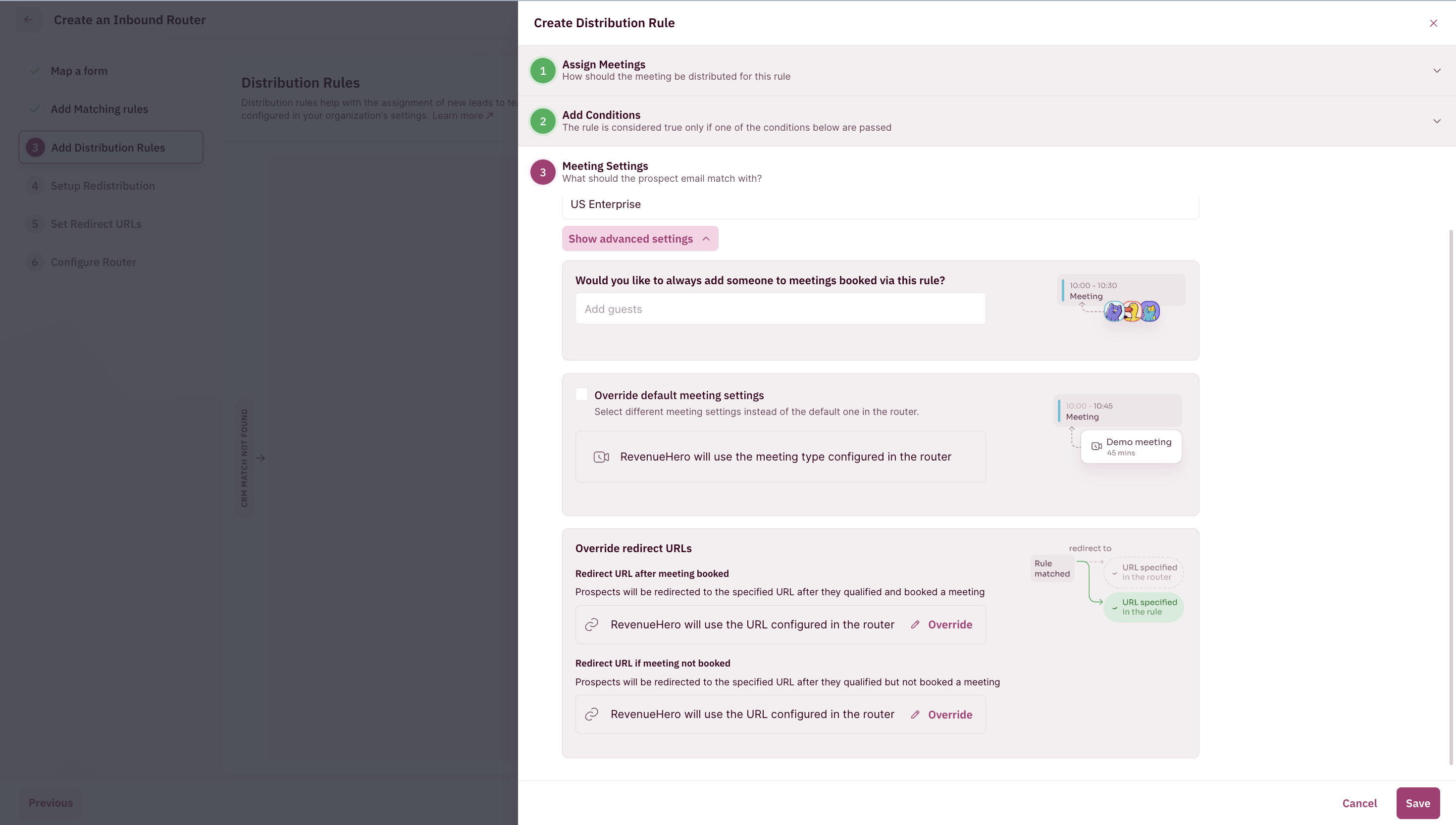Click link icon in meeting booked URL row

point(591,624)
